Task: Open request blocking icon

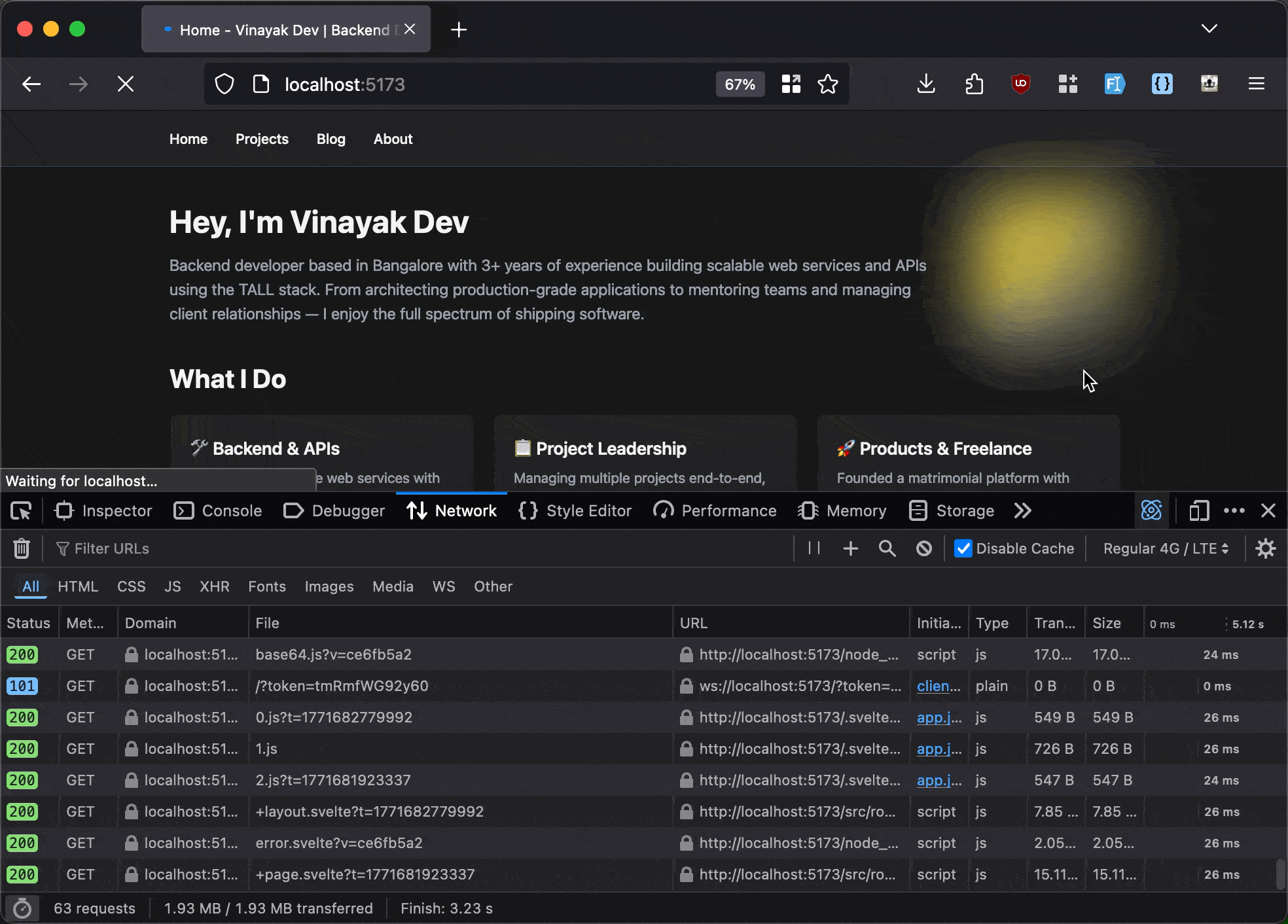Action: [x=923, y=548]
